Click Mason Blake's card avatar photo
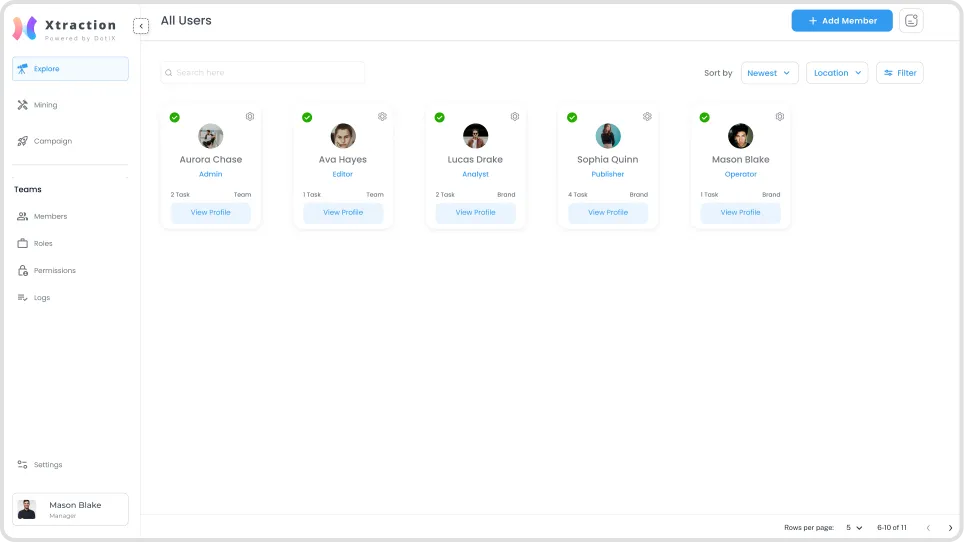Image resolution: width=964 pixels, height=542 pixels. point(741,136)
